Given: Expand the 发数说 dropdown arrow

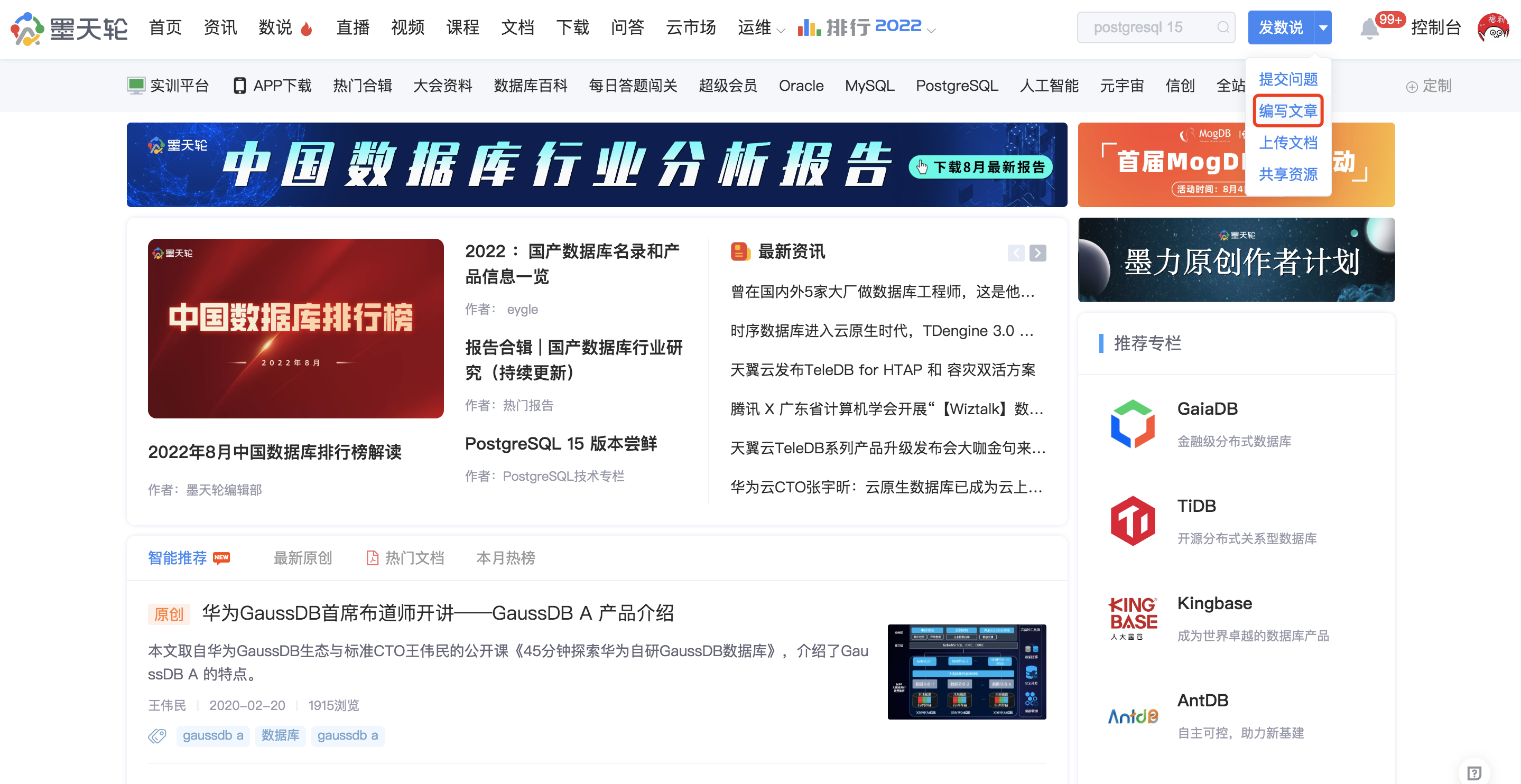Looking at the screenshot, I should click(x=1323, y=27).
